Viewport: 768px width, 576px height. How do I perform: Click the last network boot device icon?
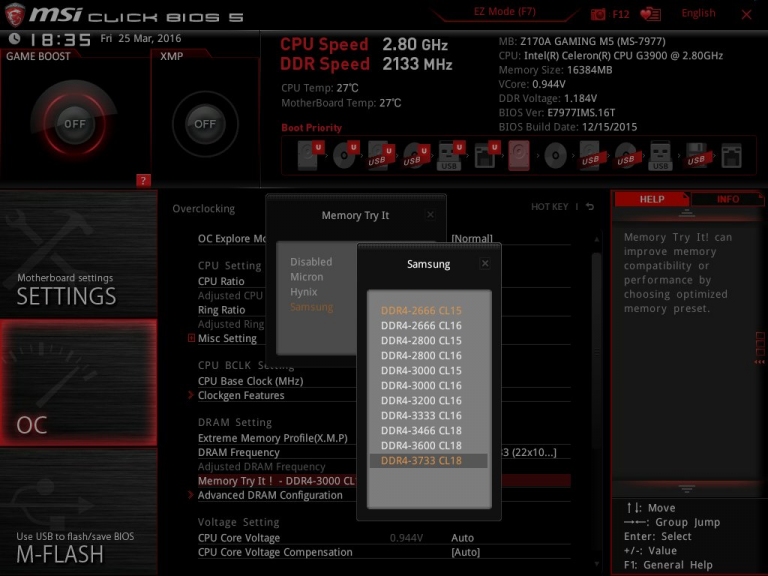[731, 156]
